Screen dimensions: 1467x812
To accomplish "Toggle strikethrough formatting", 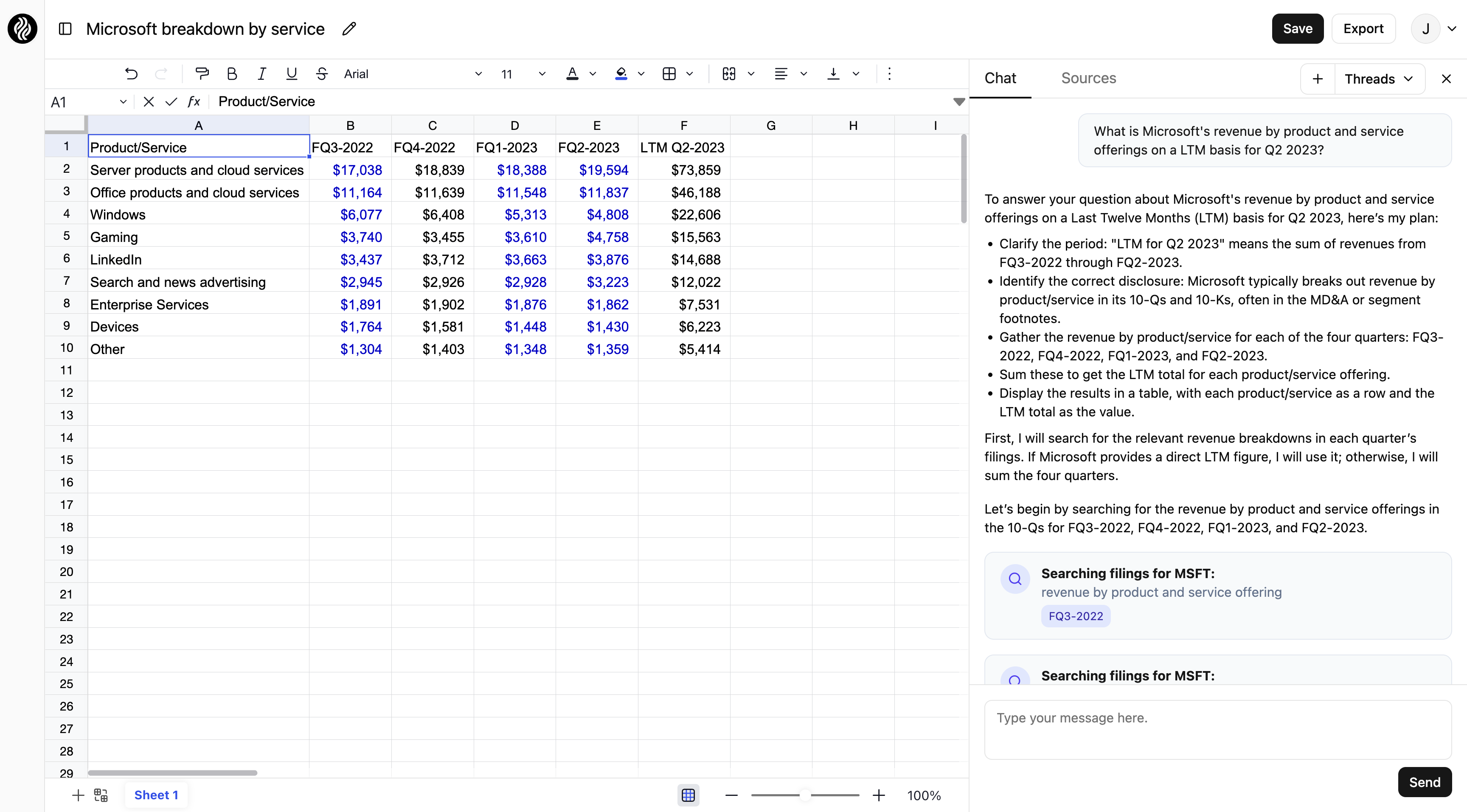I will tap(322, 73).
